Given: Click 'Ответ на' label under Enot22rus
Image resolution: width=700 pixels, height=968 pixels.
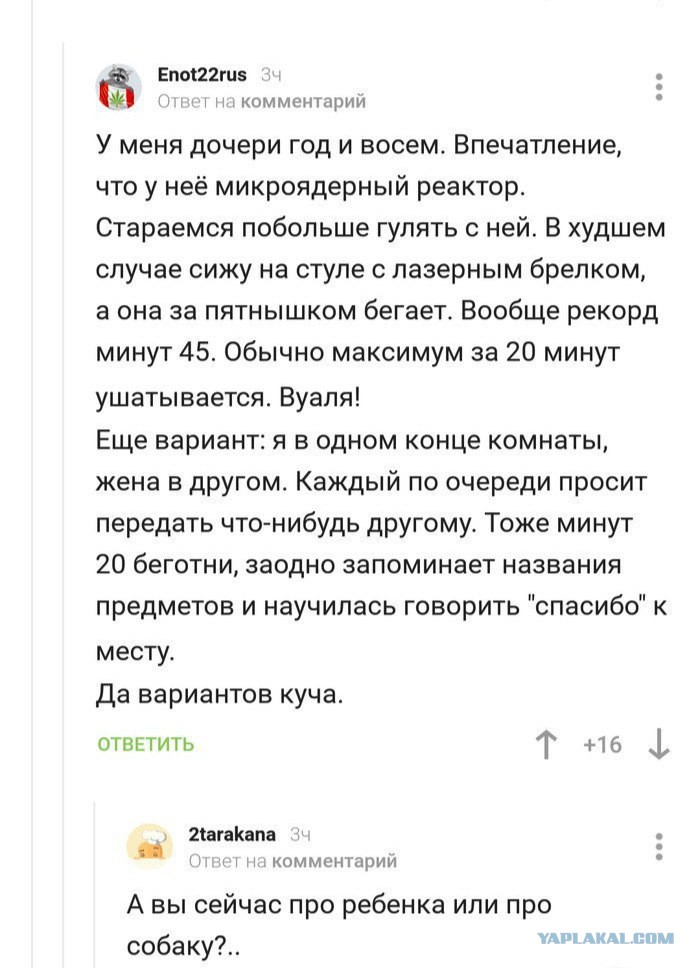Looking at the screenshot, I should pyautogui.click(x=197, y=101).
